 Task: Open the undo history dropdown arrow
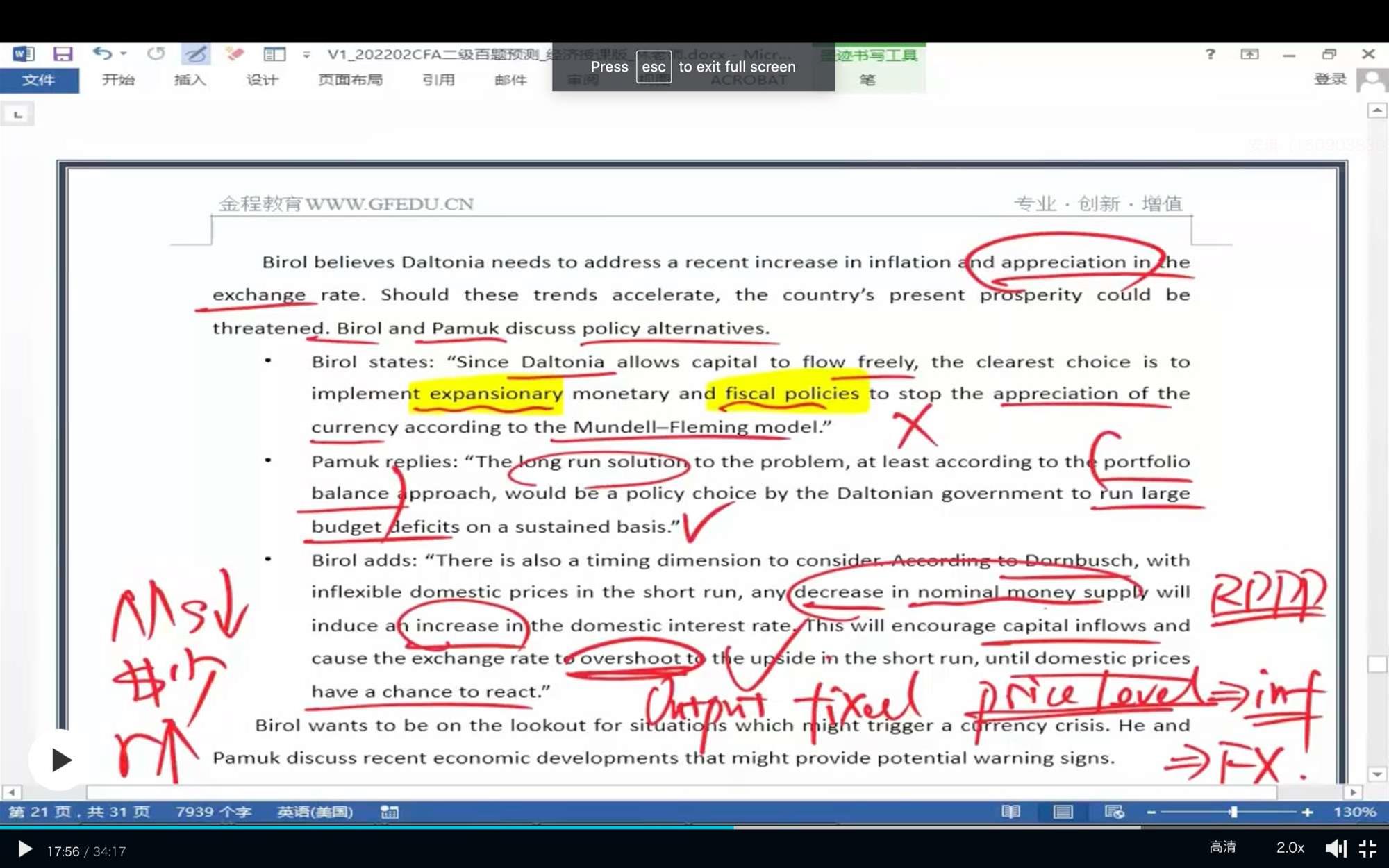pyautogui.click(x=124, y=53)
